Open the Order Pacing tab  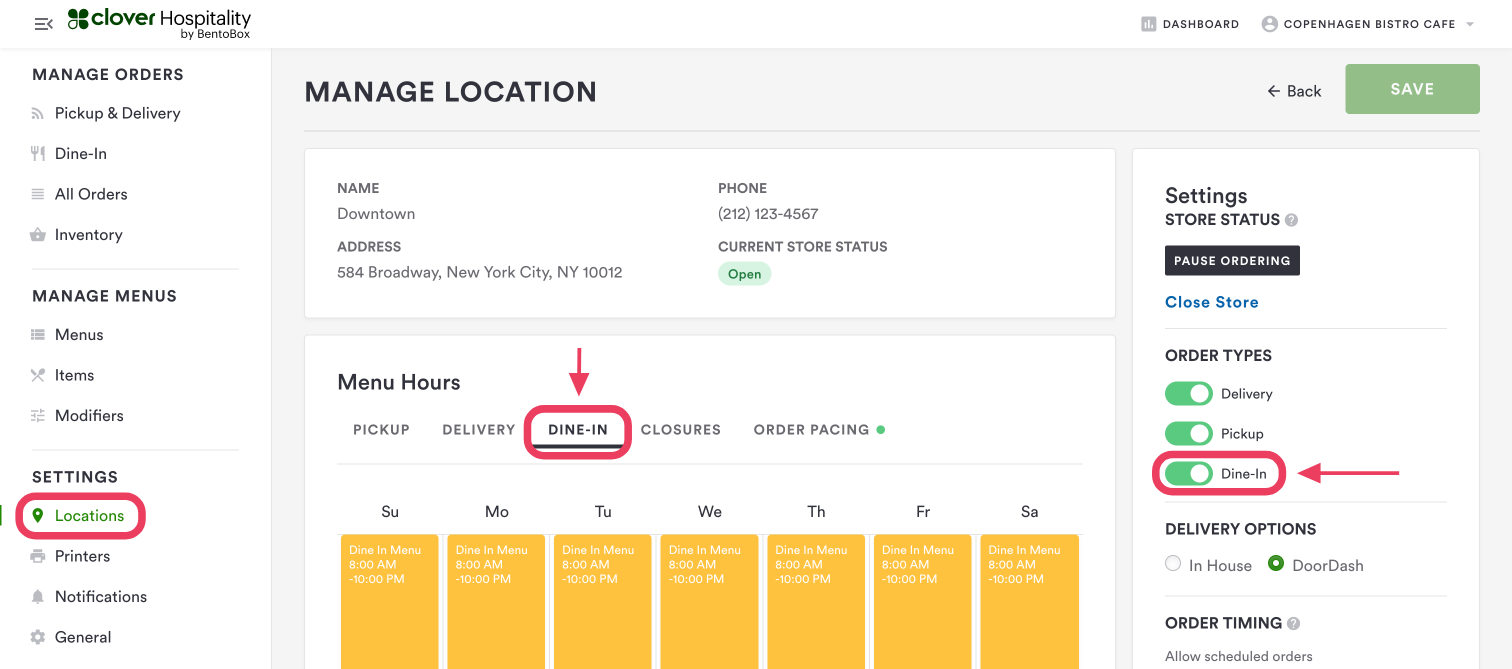pyautogui.click(x=811, y=430)
